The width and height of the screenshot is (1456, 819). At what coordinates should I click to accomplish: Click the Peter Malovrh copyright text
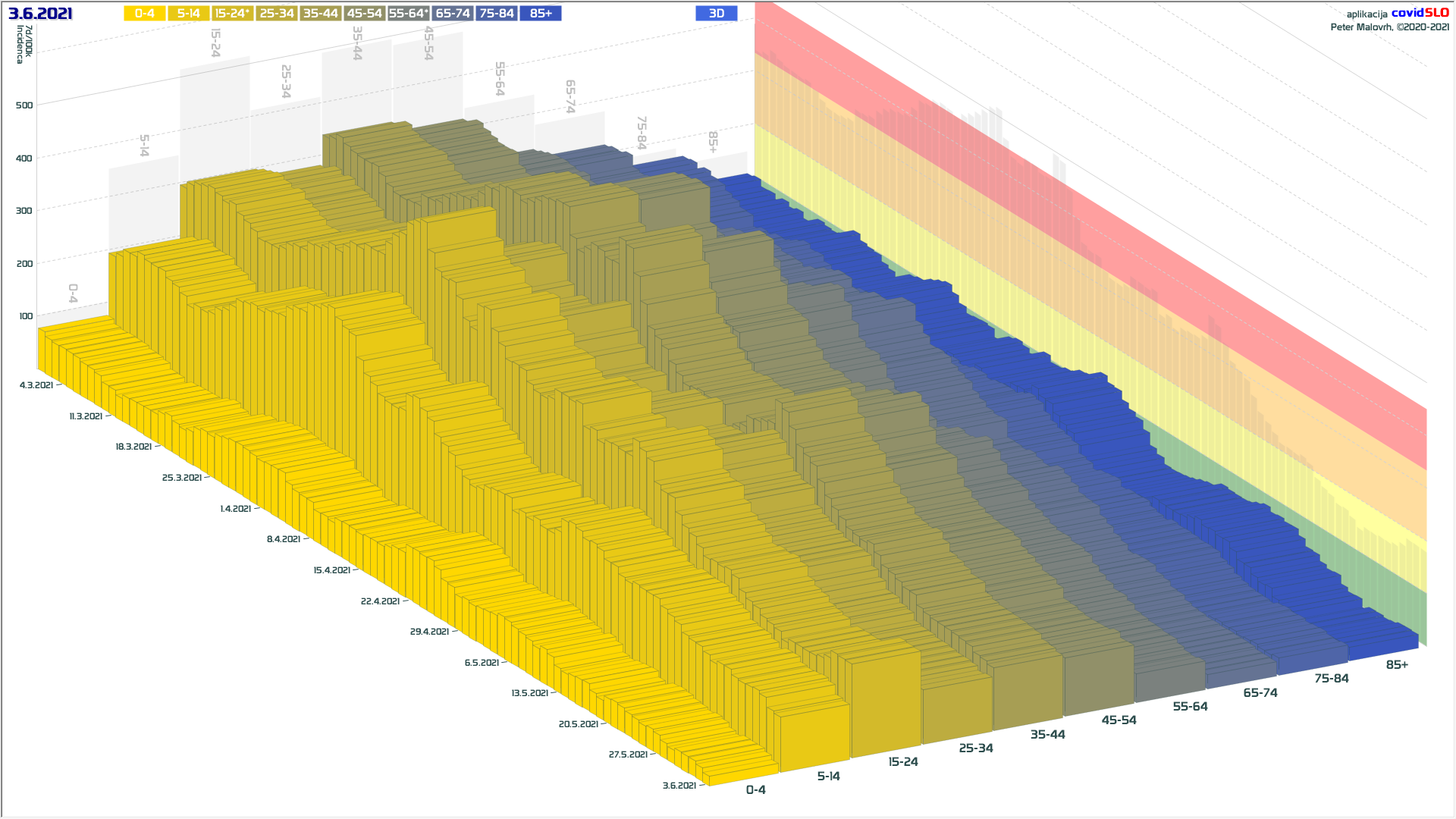(x=1389, y=27)
